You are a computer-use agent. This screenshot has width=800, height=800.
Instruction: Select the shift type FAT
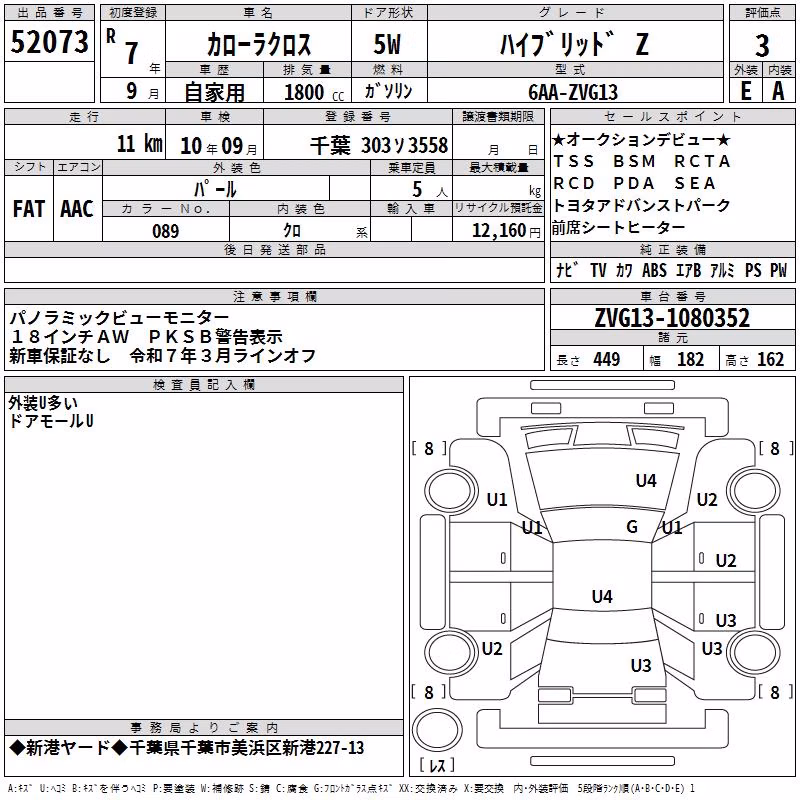(x=28, y=209)
